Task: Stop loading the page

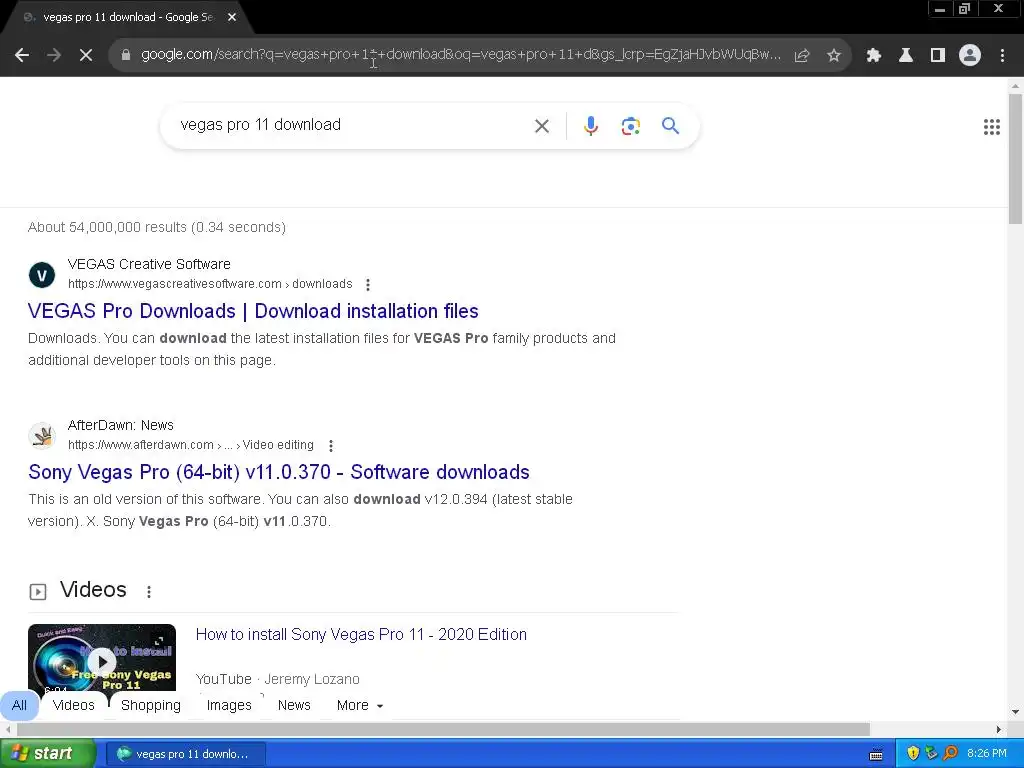Action: (x=86, y=56)
